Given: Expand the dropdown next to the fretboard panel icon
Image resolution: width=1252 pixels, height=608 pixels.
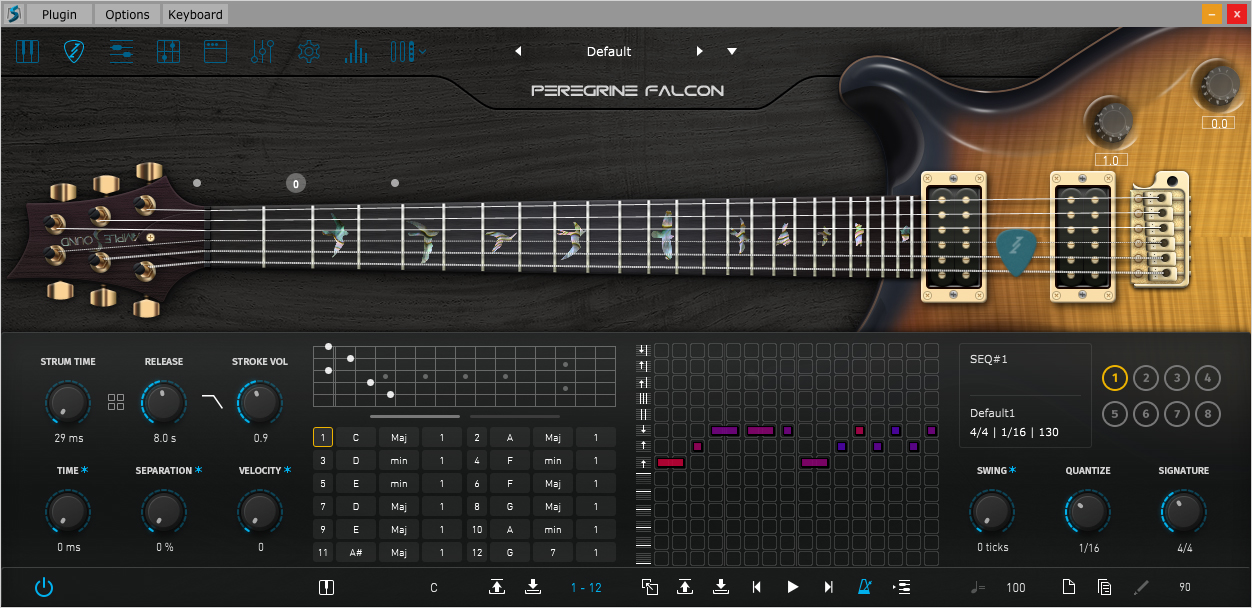Looking at the screenshot, I should (x=423, y=50).
